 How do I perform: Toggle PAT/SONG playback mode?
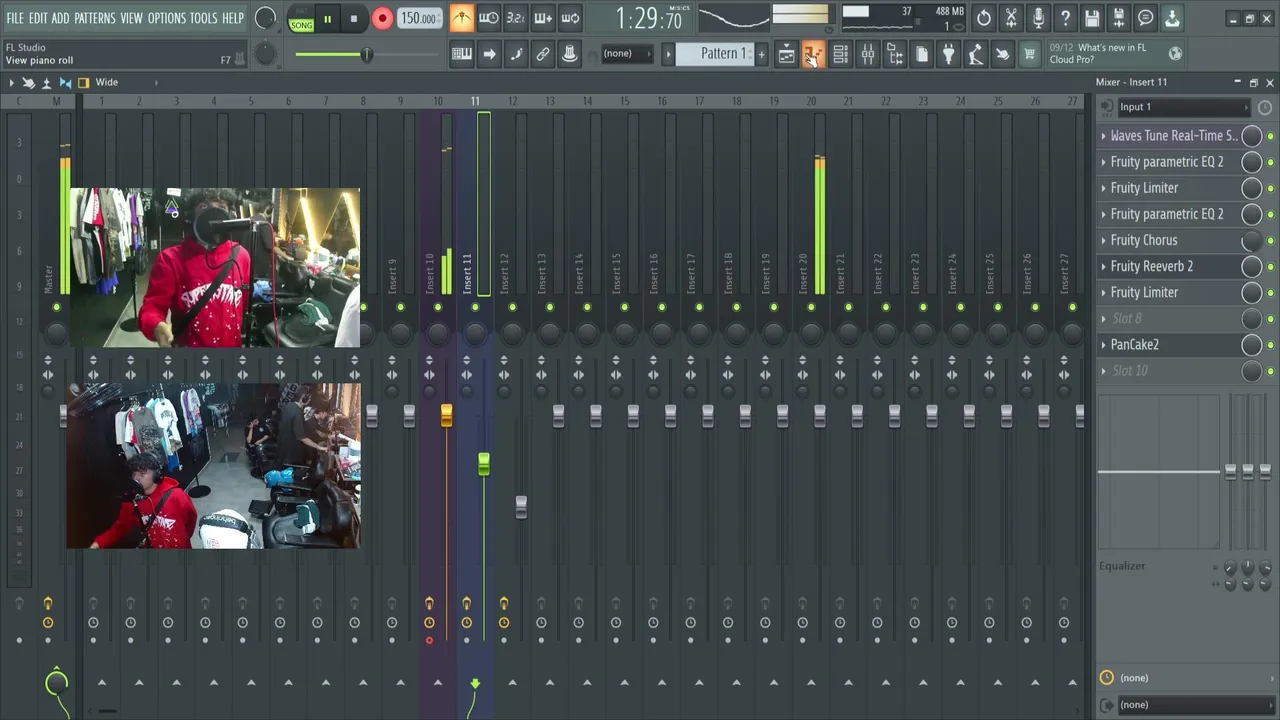(x=301, y=19)
